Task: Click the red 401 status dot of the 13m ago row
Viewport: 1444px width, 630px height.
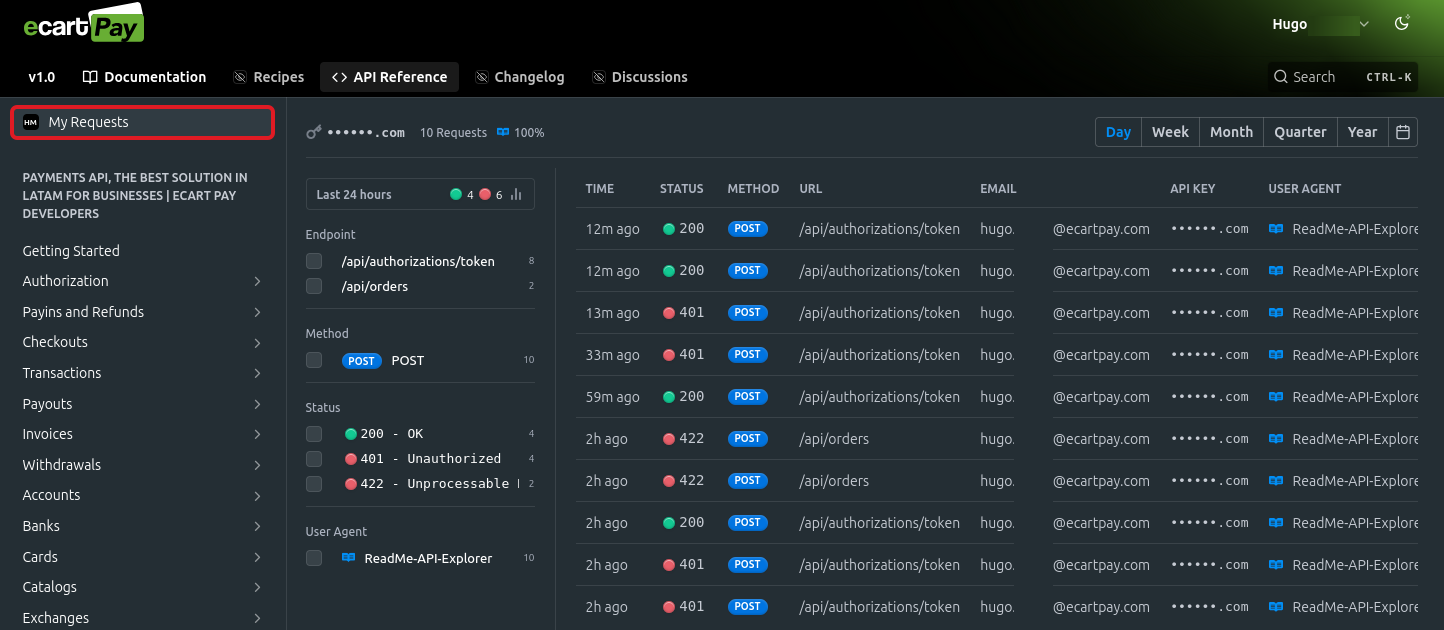Action: point(669,313)
